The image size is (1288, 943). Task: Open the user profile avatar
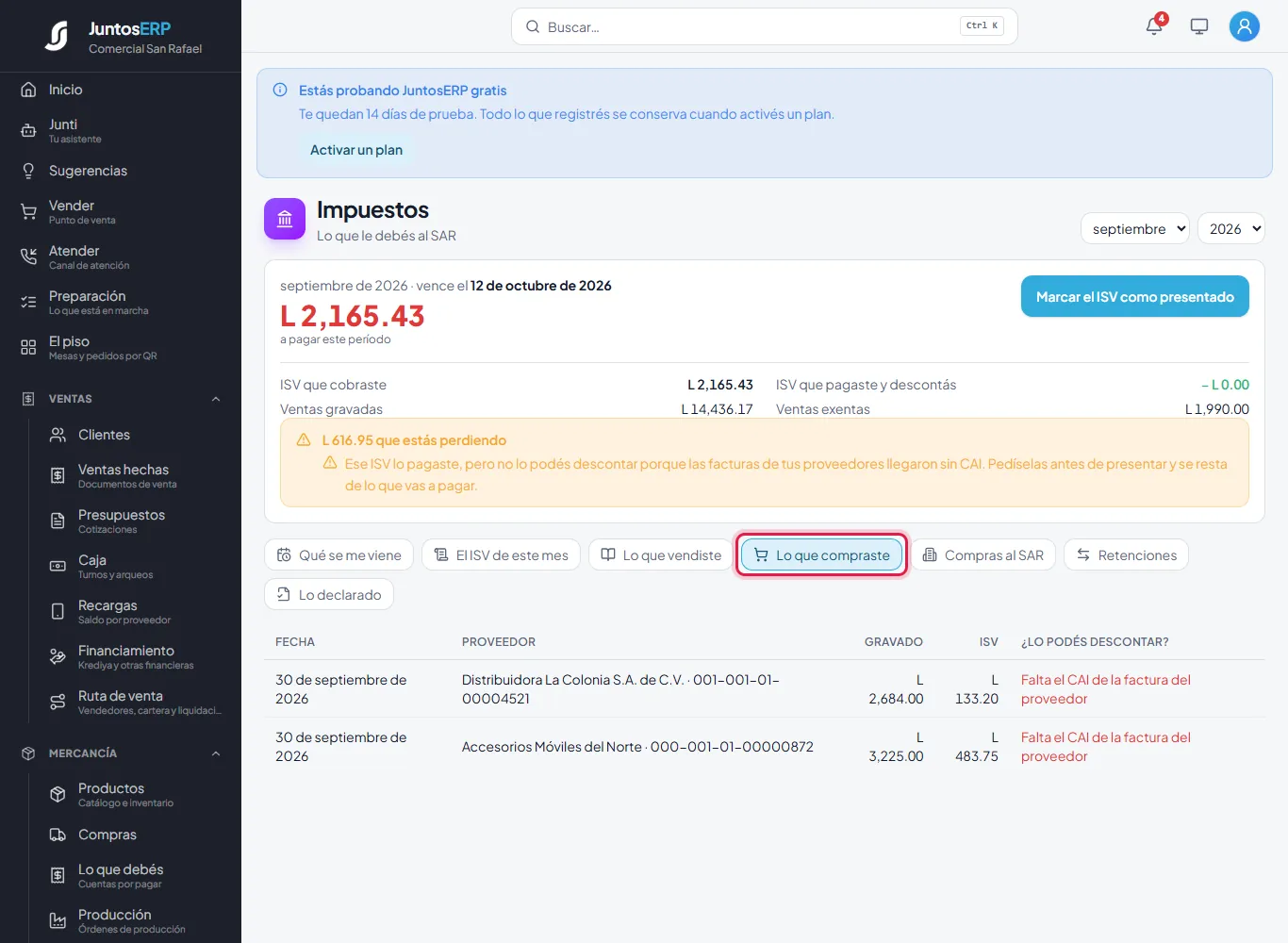click(1245, 26)
